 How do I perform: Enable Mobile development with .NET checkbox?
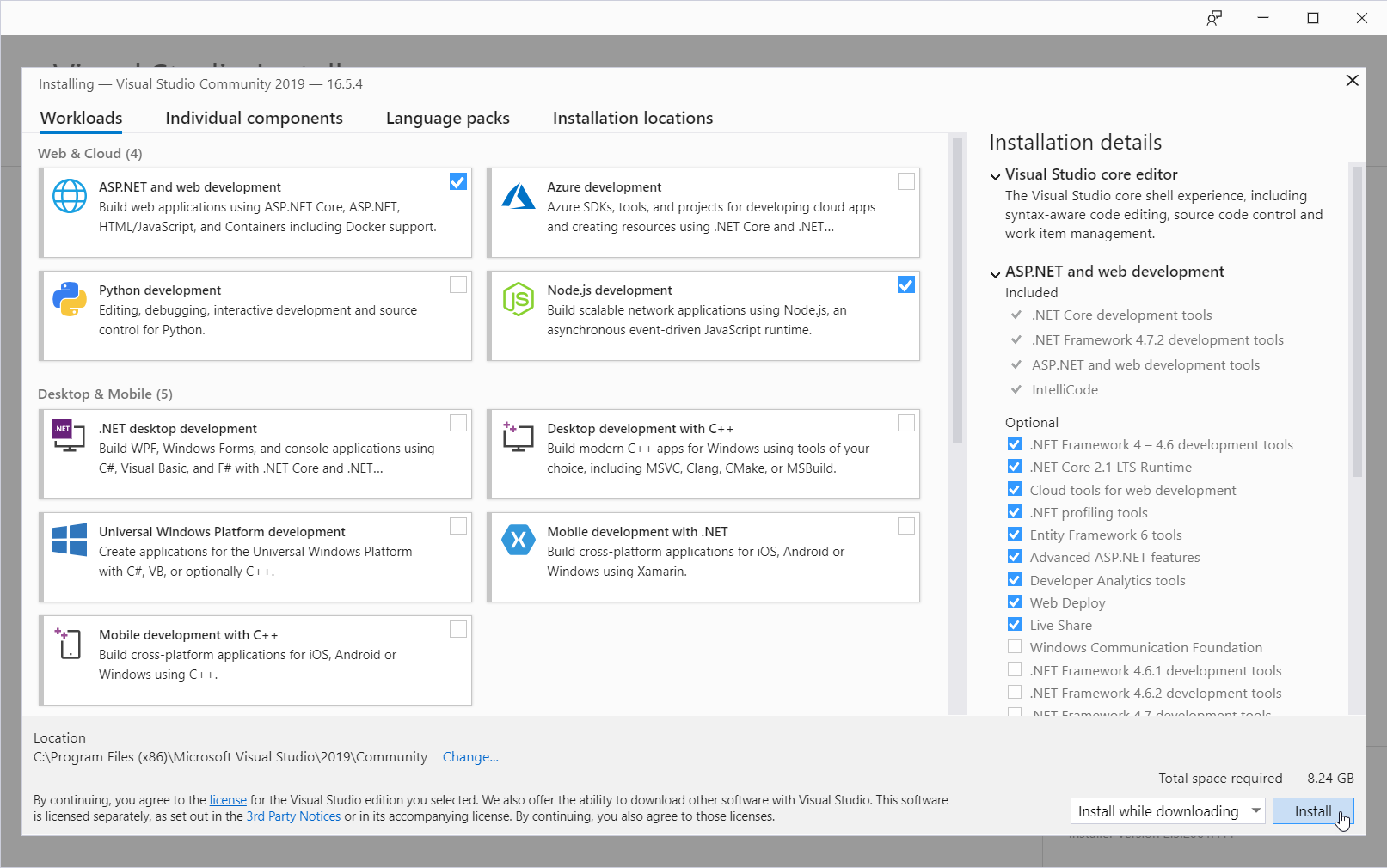pos(906,526)
